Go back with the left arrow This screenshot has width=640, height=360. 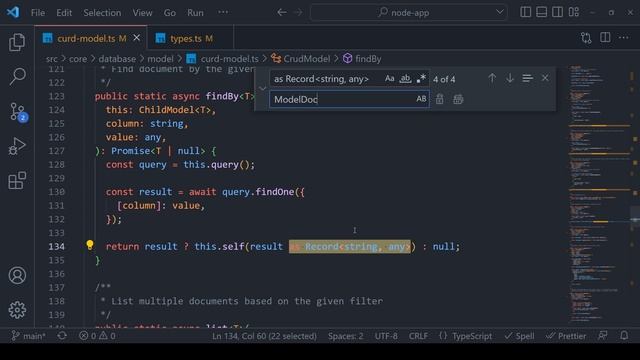282,12
